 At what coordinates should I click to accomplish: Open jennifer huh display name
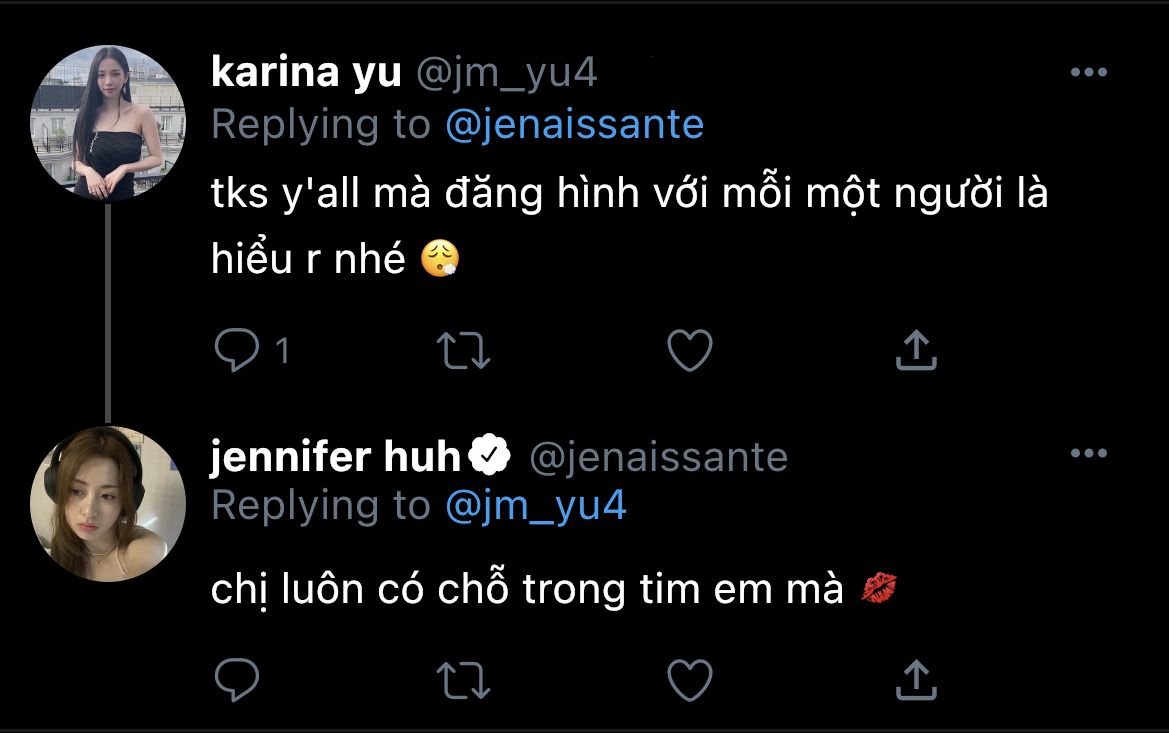[x=335, y=456]
